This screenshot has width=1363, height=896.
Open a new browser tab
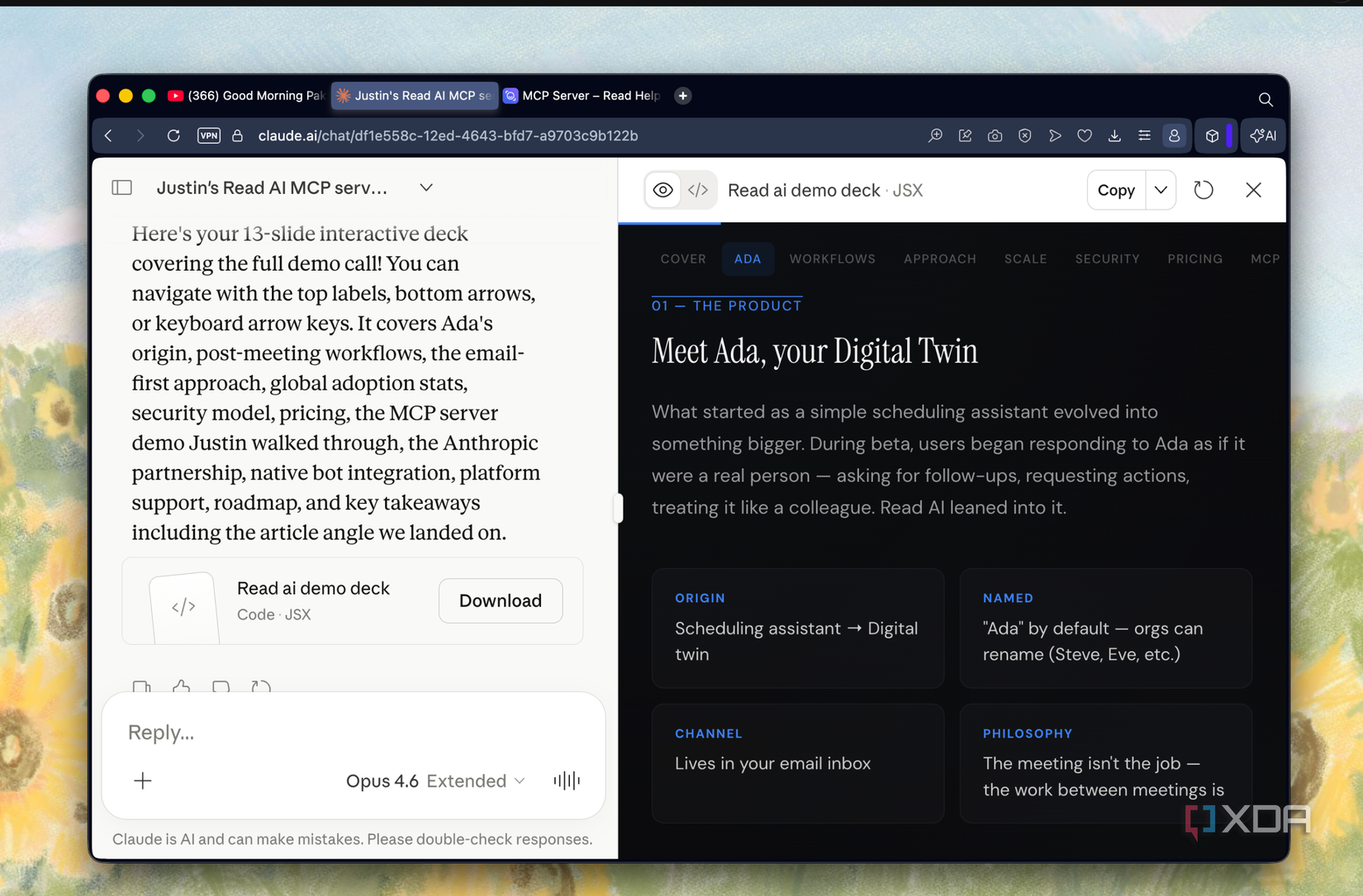pos(682,96)
